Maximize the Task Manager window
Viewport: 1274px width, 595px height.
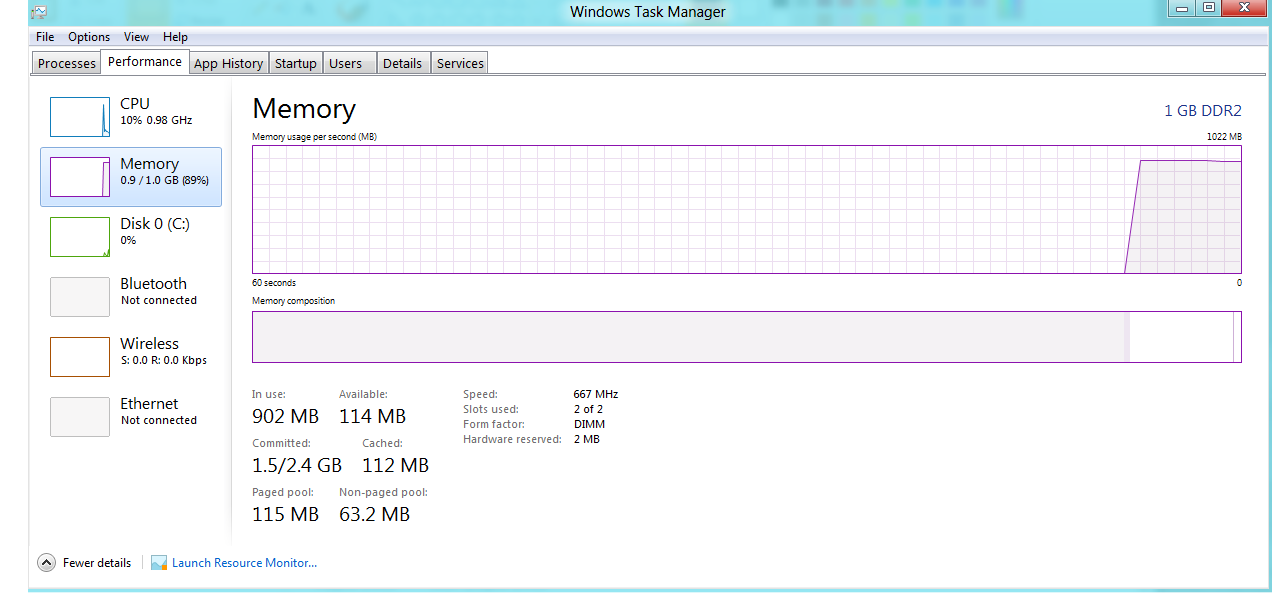click(x=1208, y=7)
